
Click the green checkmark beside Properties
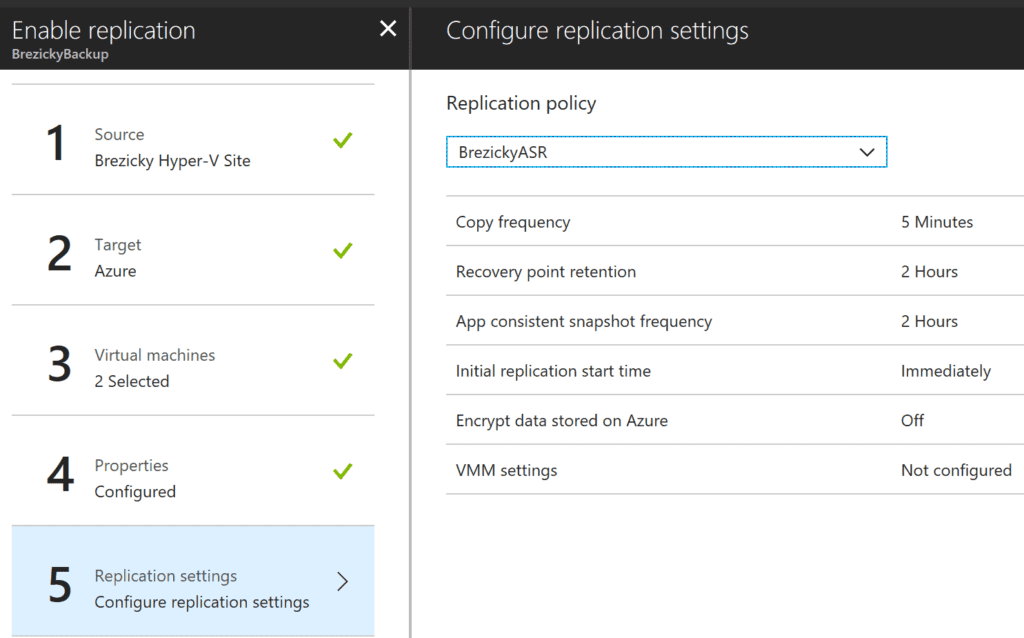point(342,471)
